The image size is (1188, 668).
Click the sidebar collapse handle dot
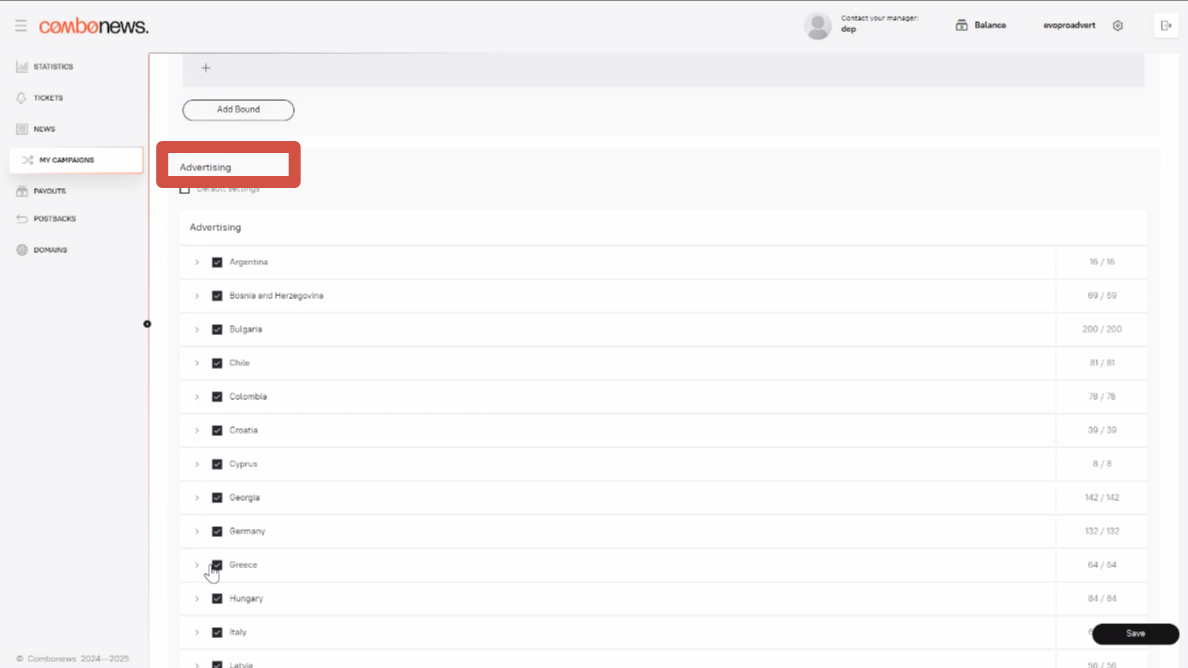coord(147,324)
